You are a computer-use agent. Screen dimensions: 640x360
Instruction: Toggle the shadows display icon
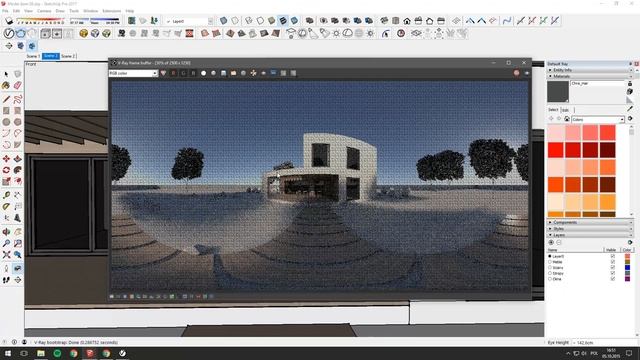pyautogui.click(x=9, y=20)
